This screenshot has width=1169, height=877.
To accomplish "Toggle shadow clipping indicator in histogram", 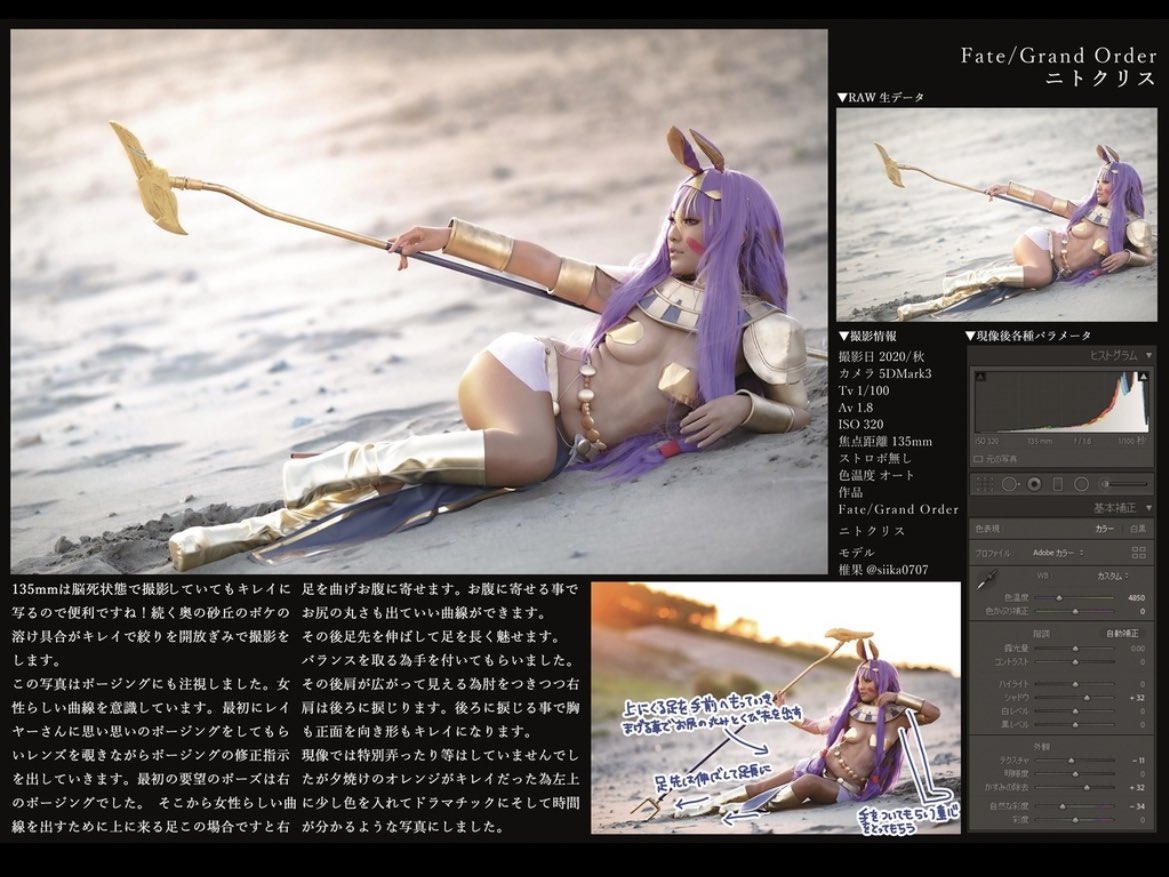I will pos(980,377).
